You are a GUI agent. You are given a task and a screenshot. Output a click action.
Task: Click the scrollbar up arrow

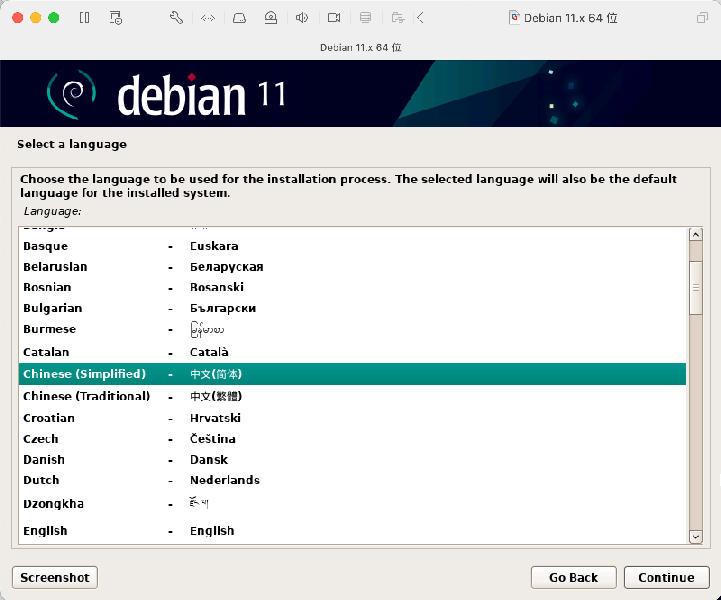coord(696,234)
